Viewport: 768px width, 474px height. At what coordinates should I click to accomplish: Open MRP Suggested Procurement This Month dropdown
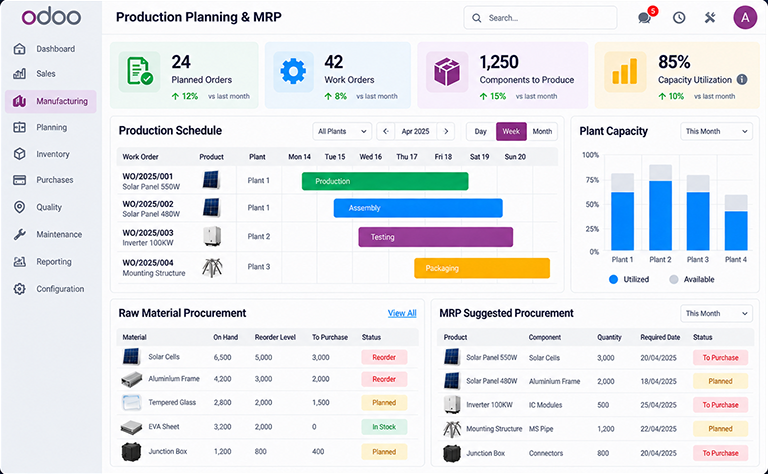716,313
